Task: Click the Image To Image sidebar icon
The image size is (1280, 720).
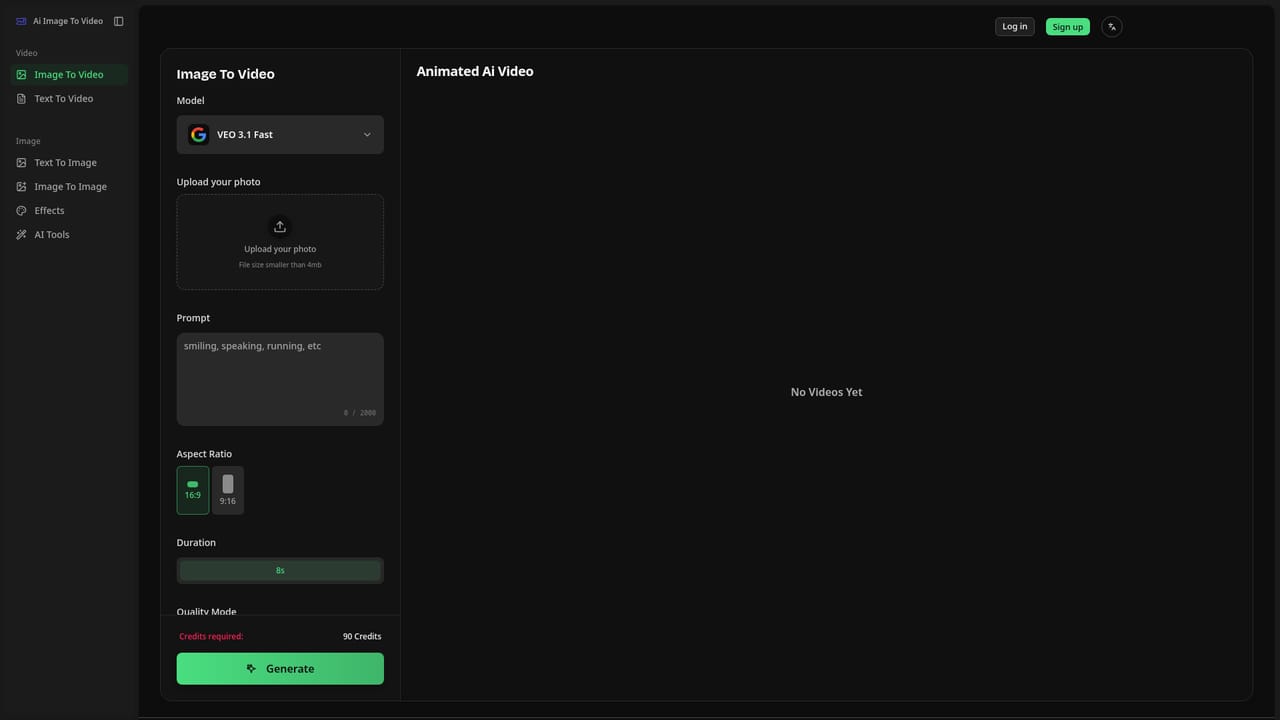Action: click(x=22, y=187)
